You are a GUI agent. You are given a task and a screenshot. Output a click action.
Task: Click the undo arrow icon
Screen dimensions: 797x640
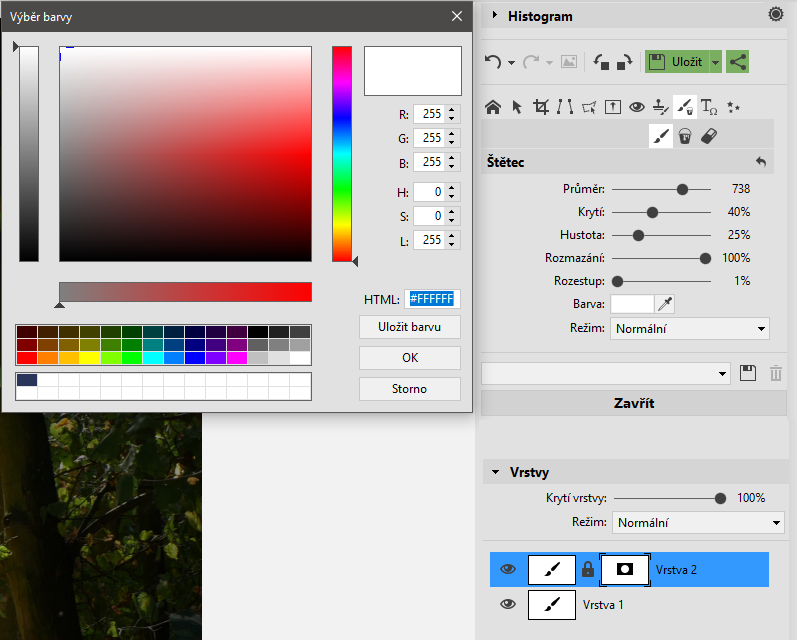point(492,62)
